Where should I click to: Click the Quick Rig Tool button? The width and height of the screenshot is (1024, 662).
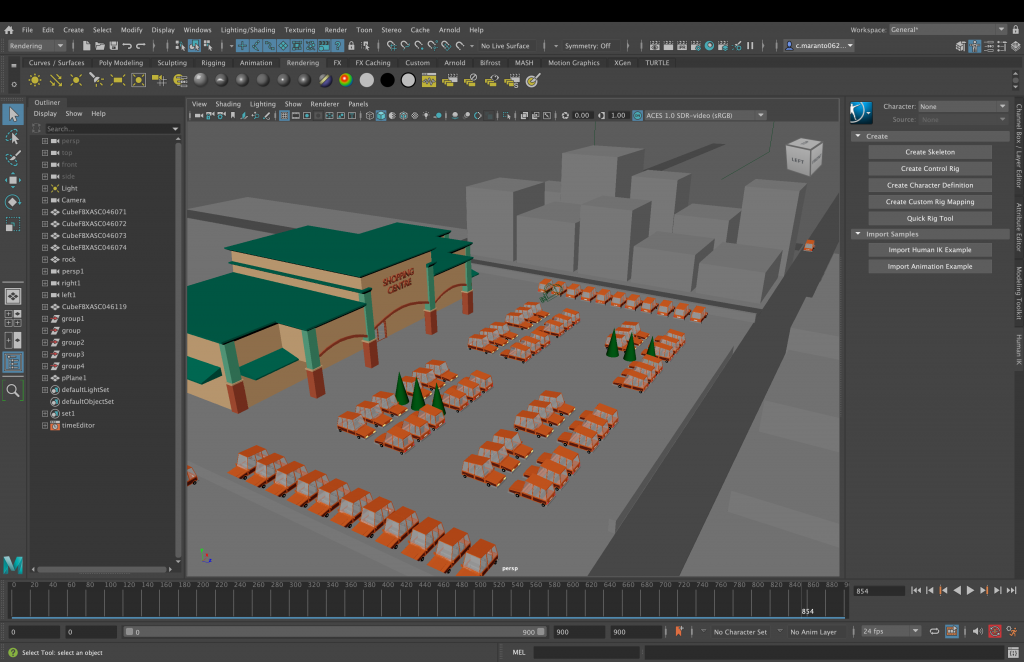(929, 218)
